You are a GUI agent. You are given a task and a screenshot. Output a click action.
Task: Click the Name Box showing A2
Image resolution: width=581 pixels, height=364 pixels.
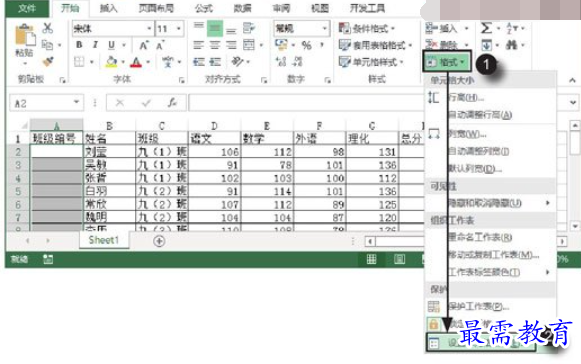pyautogui.click(x=46, y=103)
